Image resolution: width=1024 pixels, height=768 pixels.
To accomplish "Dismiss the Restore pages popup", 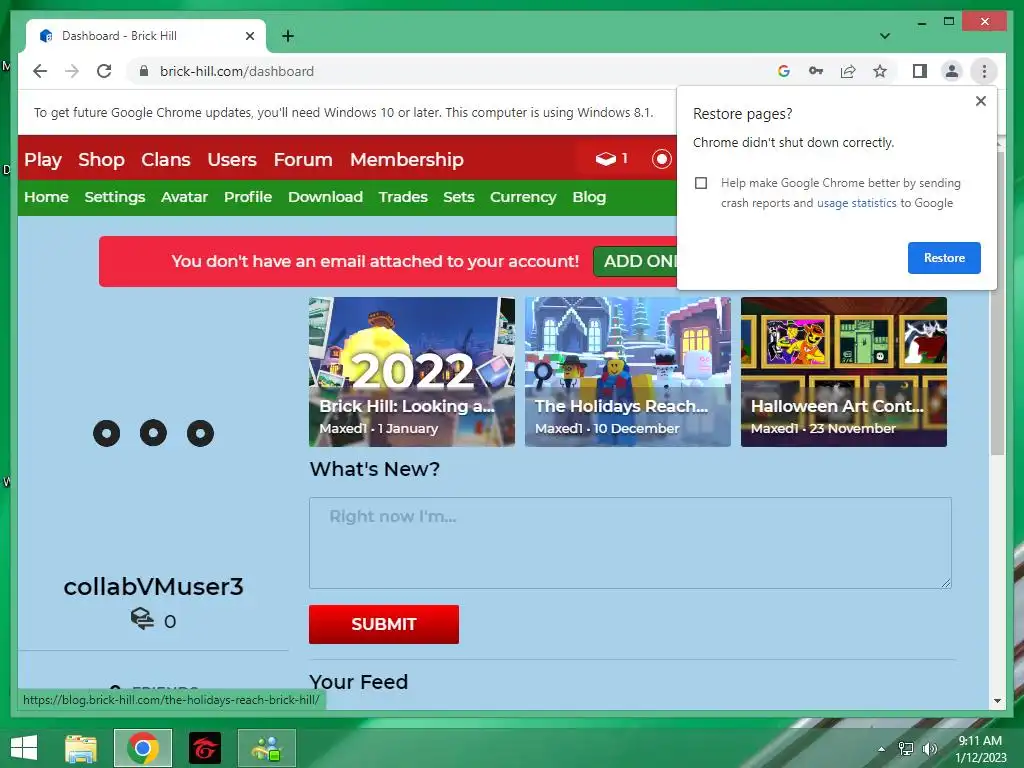I will point(980,101).
